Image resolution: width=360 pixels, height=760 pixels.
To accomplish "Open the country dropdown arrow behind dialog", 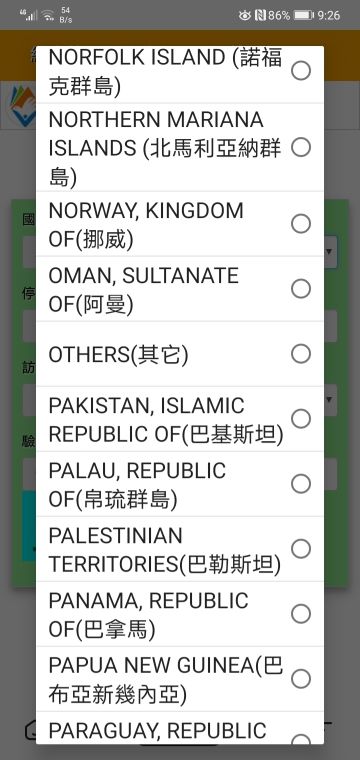I will 330,252.
